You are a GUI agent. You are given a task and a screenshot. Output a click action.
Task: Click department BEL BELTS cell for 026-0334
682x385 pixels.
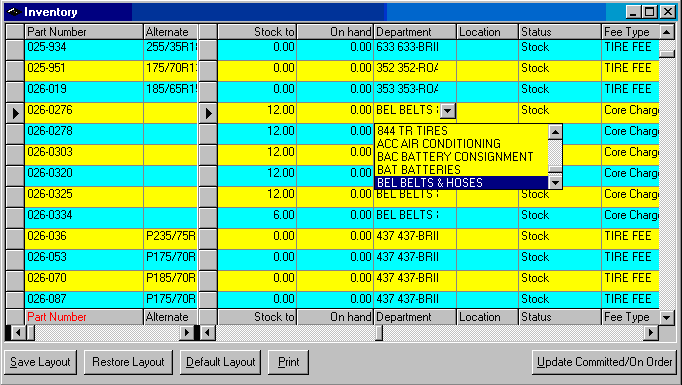point(415,218)
